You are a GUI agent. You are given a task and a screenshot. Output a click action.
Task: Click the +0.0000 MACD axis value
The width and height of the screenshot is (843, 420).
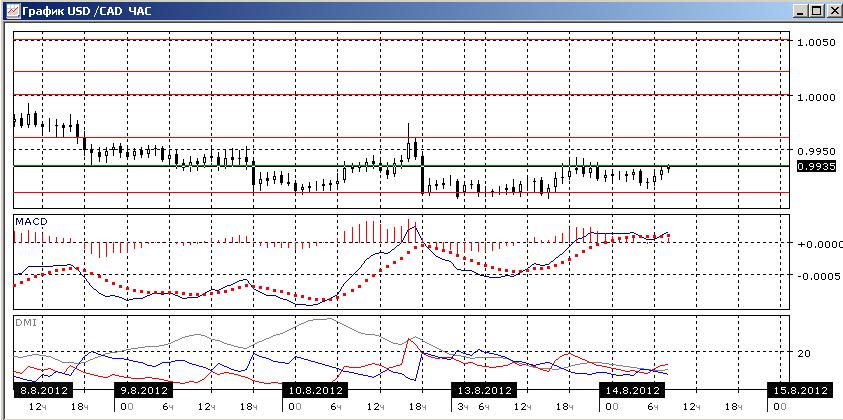coord(820,244)
